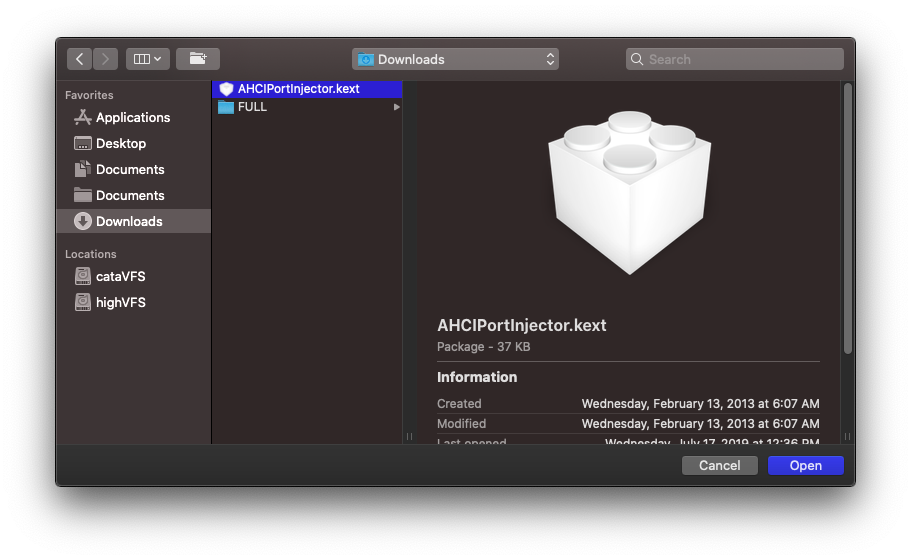
Task: Open the column view mode selector
Action: point(148,59)
